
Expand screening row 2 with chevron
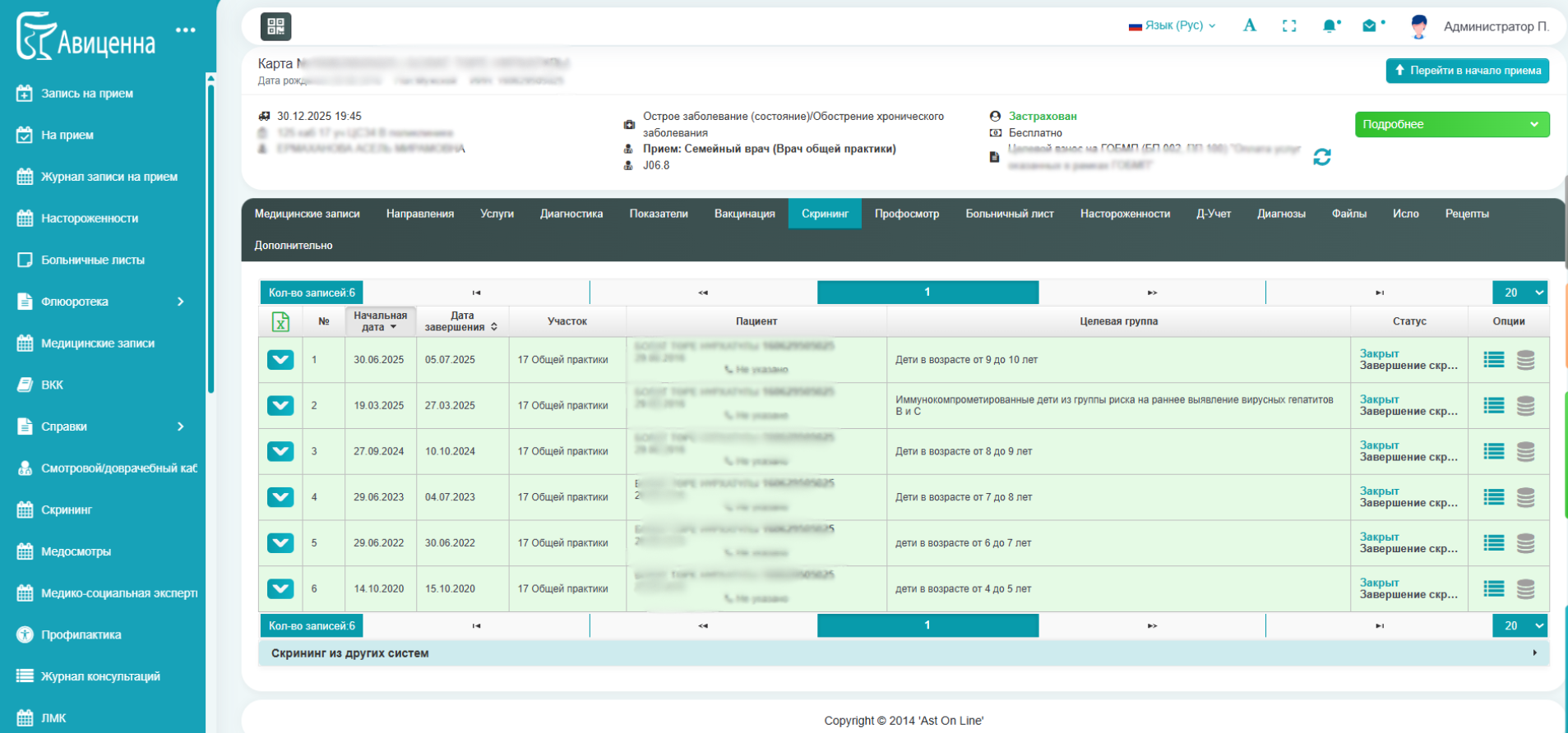(280, 406)
